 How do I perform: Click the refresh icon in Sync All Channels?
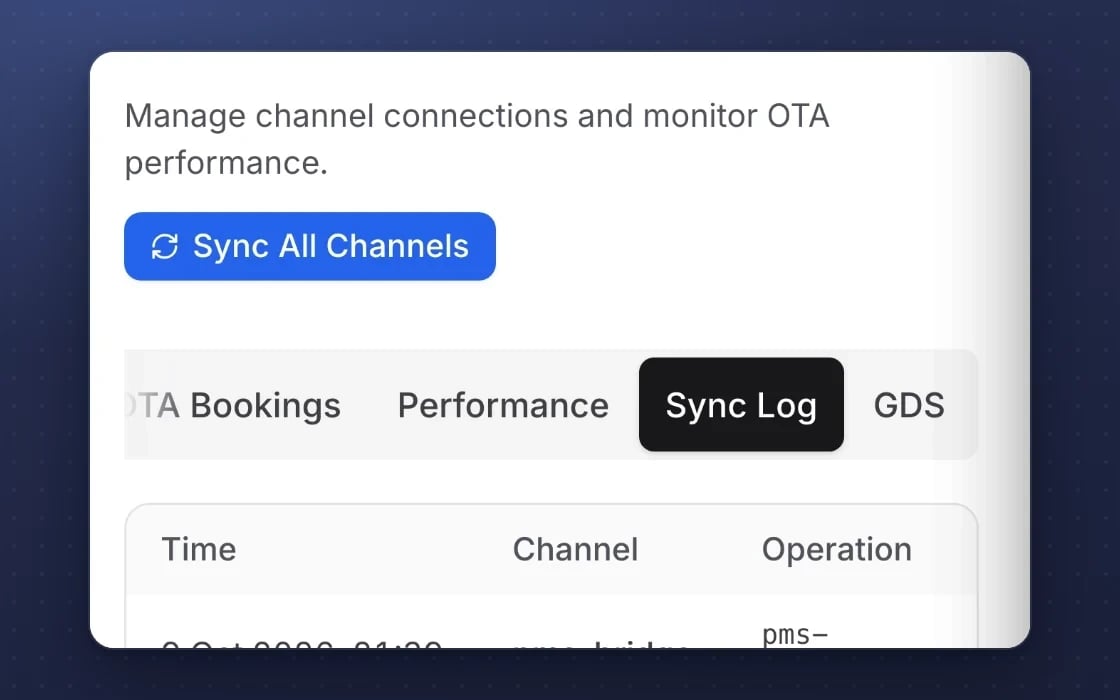pos(164,246)
